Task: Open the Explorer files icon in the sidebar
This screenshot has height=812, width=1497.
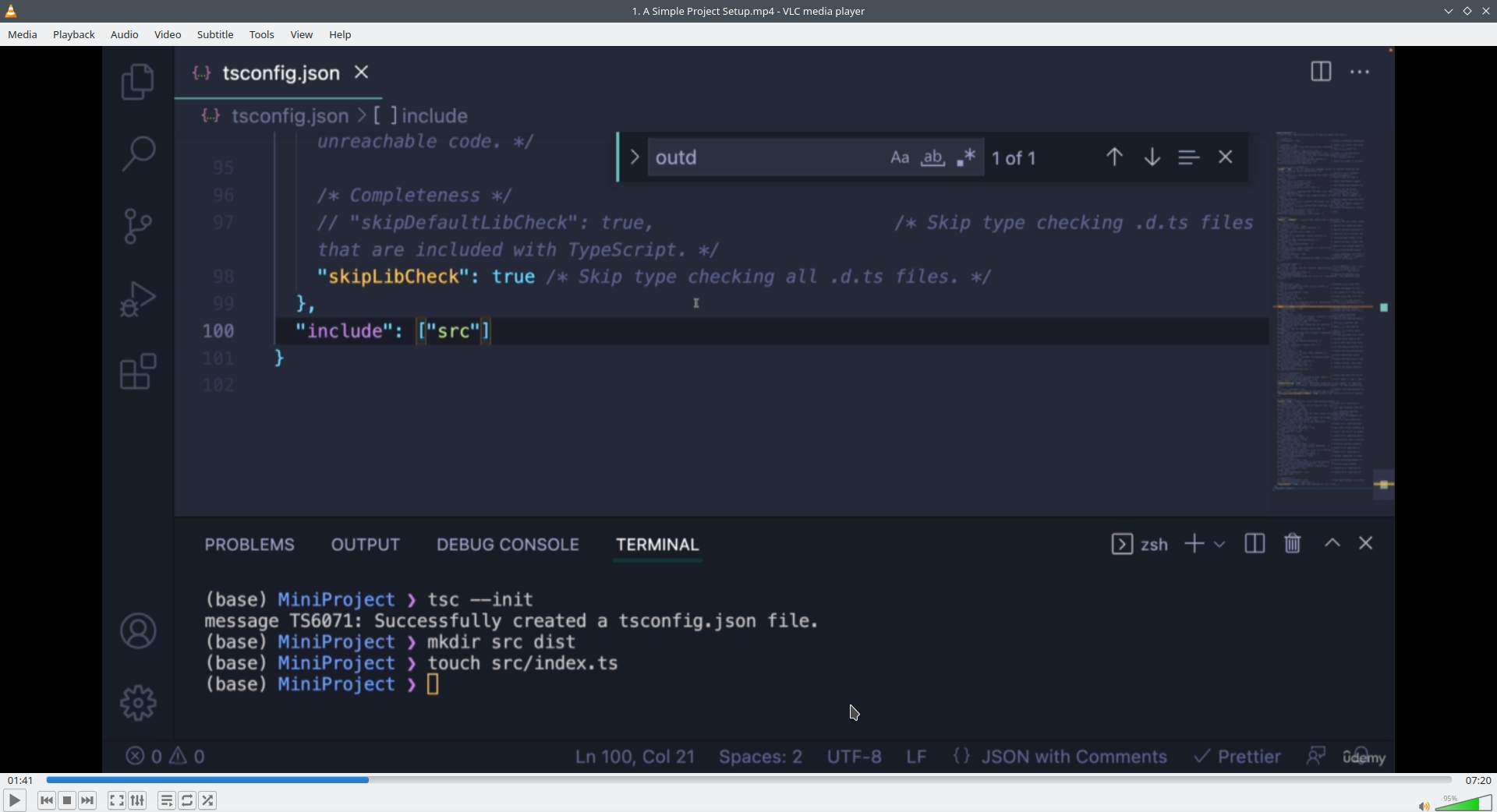Action: click(x=138, y=82)
